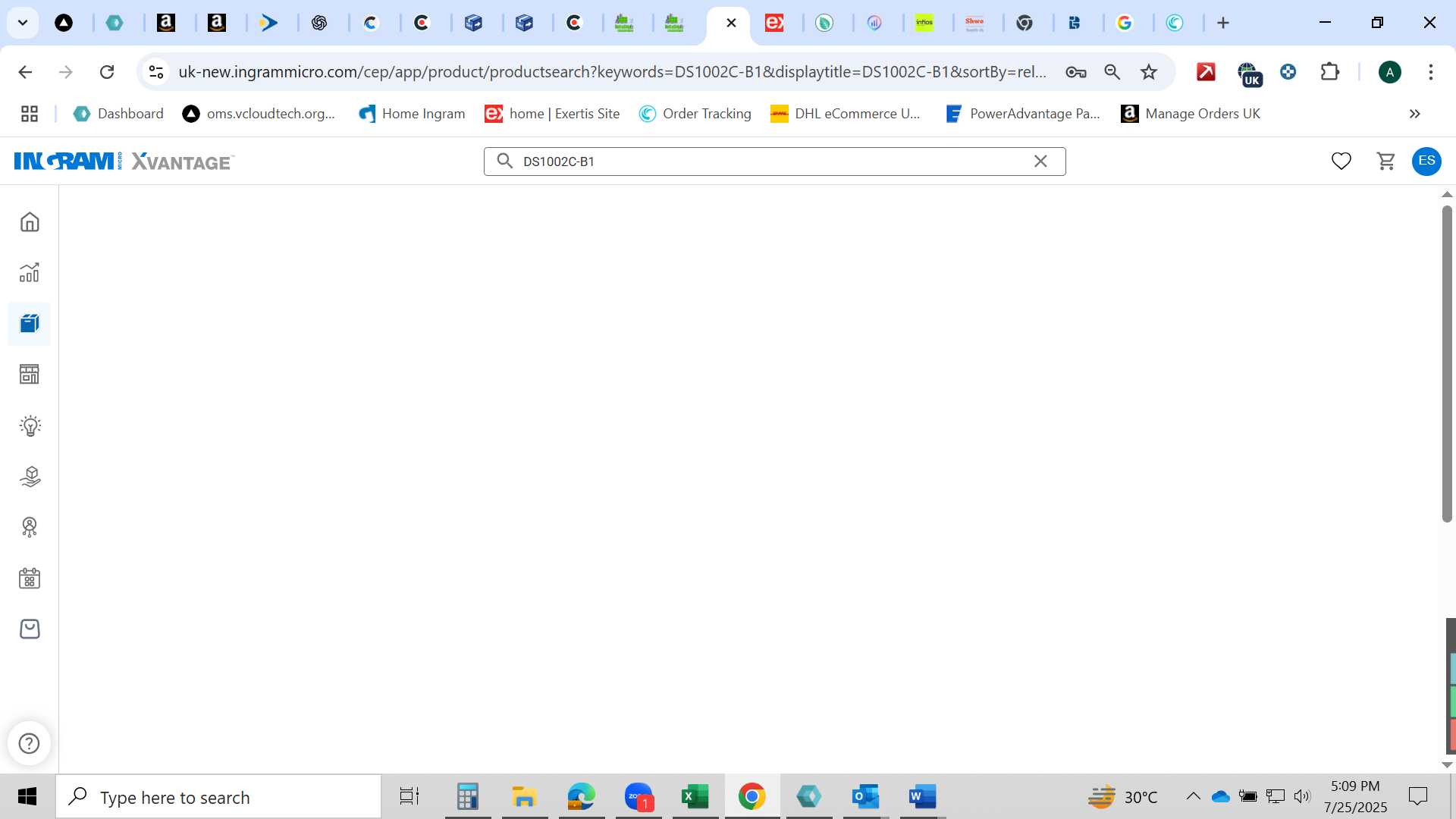This screenshot has width=1456, height=819.
Task: Open the bookmarks apps grid icon
Action: [30, 114]
